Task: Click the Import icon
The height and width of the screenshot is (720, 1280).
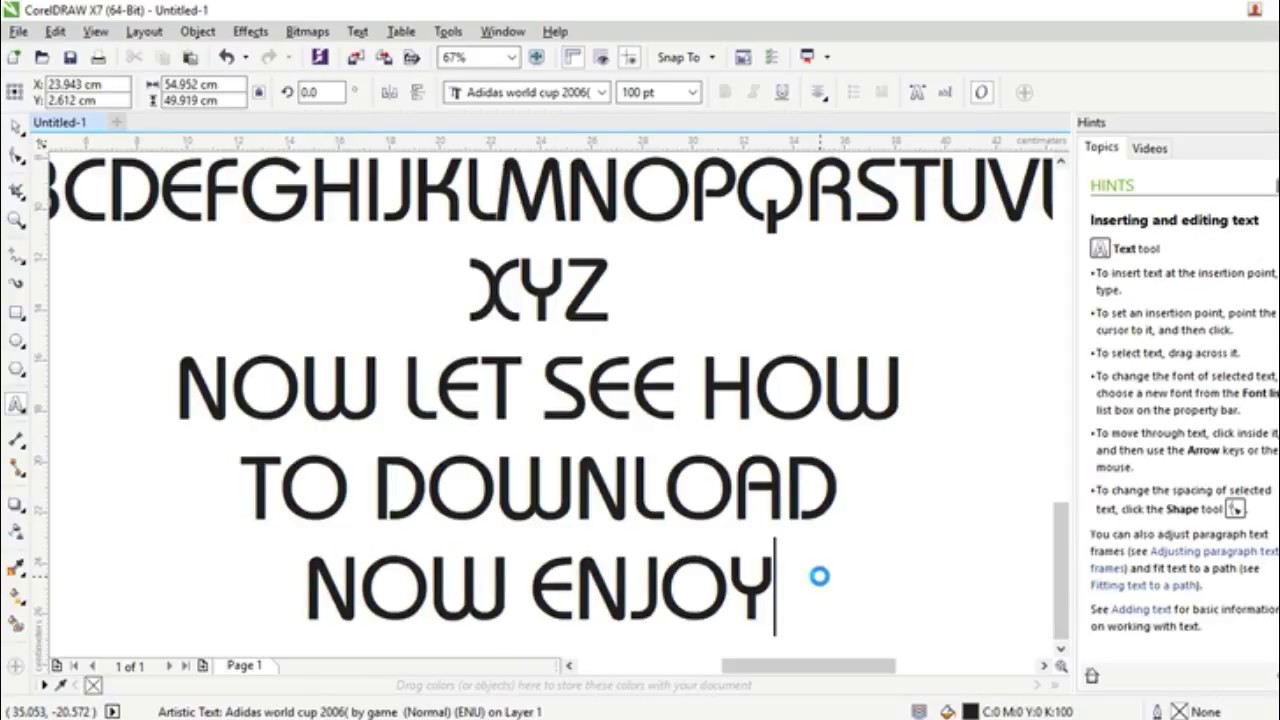Action: pos(356,58)
